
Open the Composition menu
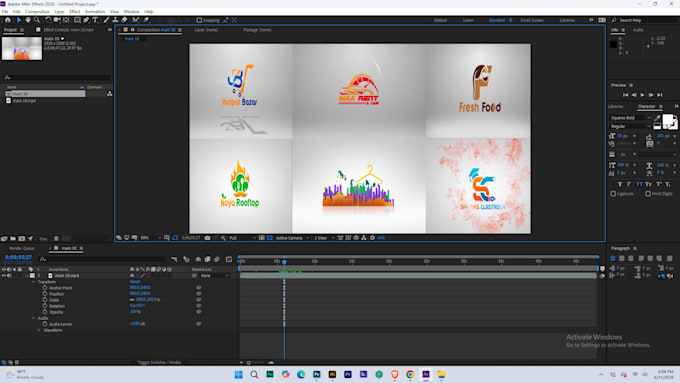pos(37,12)
